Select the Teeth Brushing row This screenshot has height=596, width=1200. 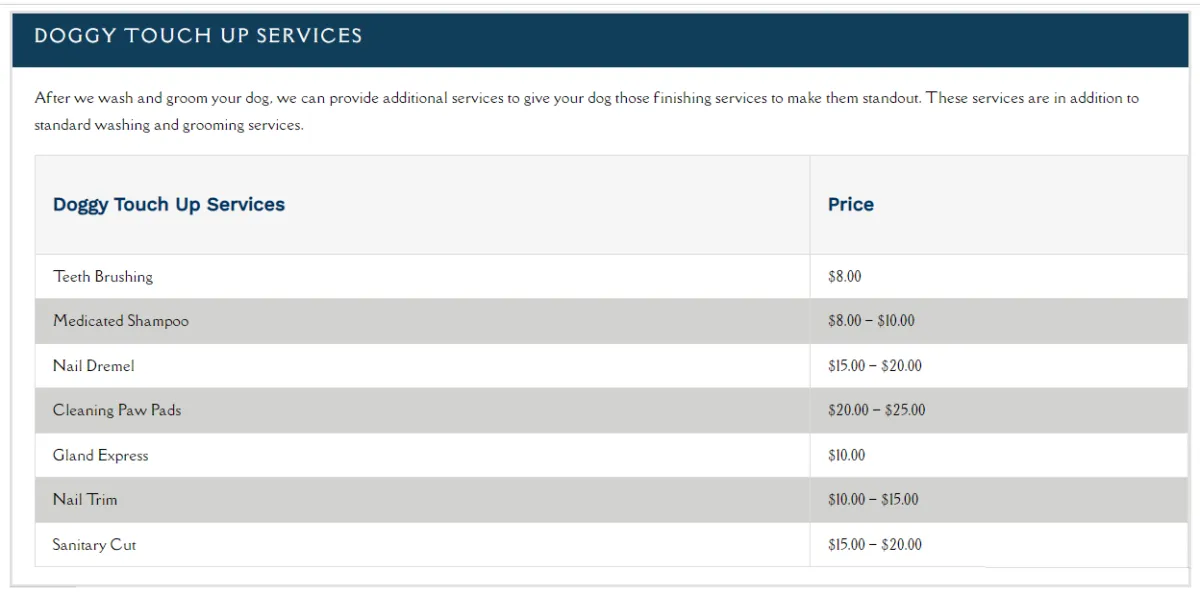[x=612, y=276]
